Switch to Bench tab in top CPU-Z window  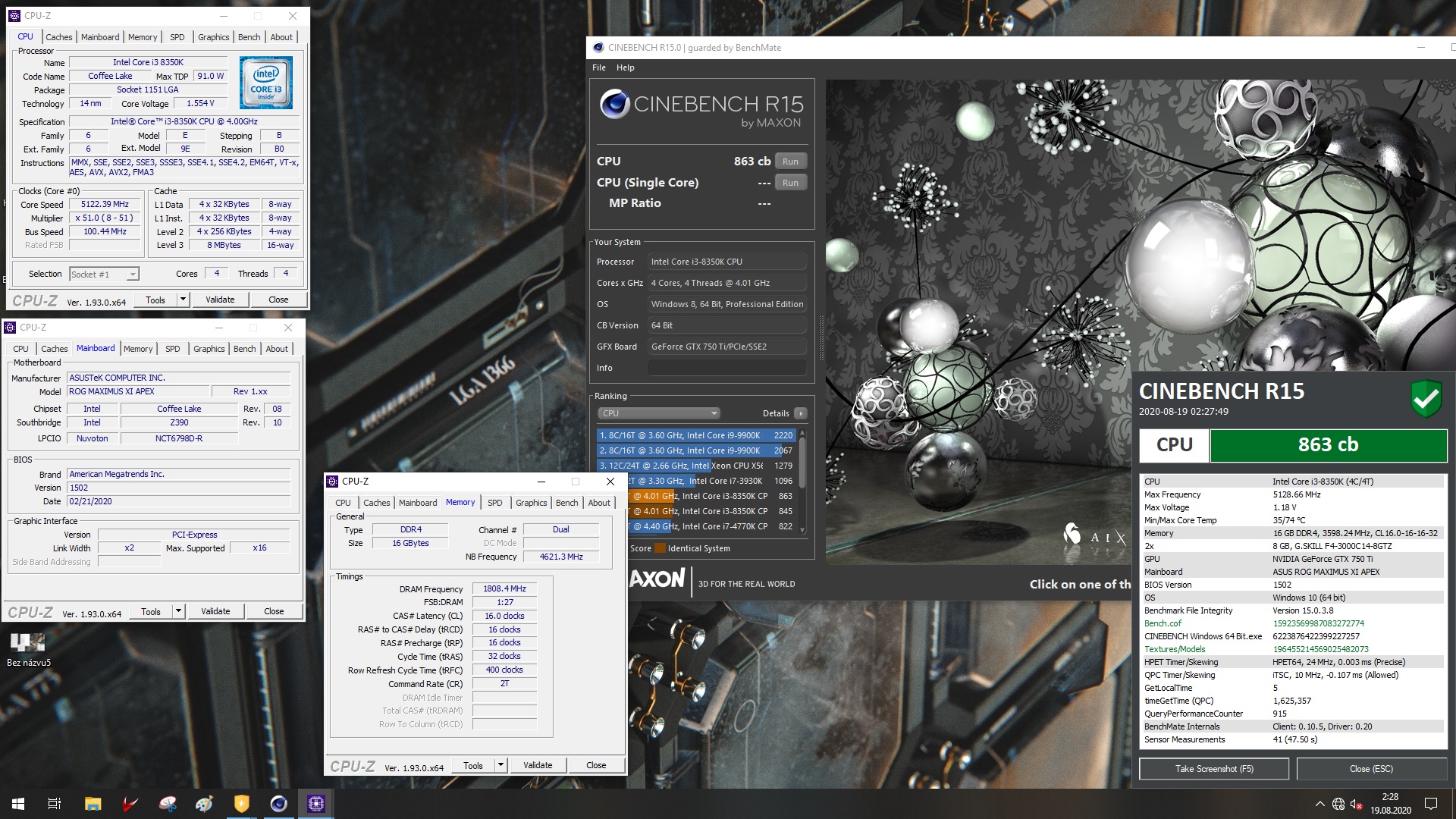[x=249, y=37]
